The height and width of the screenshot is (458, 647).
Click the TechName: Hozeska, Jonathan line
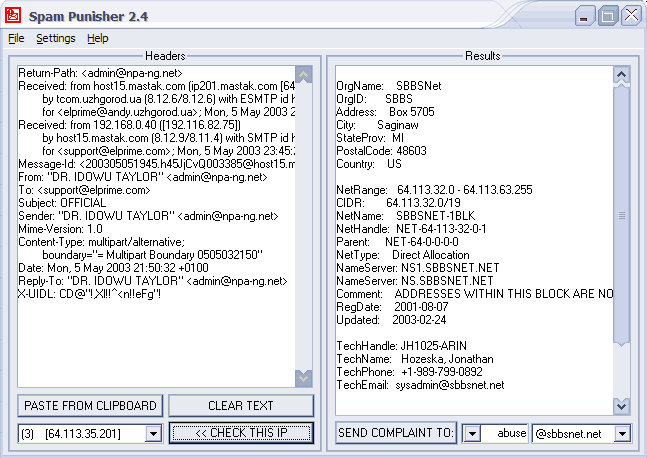(x=415, y=359)
